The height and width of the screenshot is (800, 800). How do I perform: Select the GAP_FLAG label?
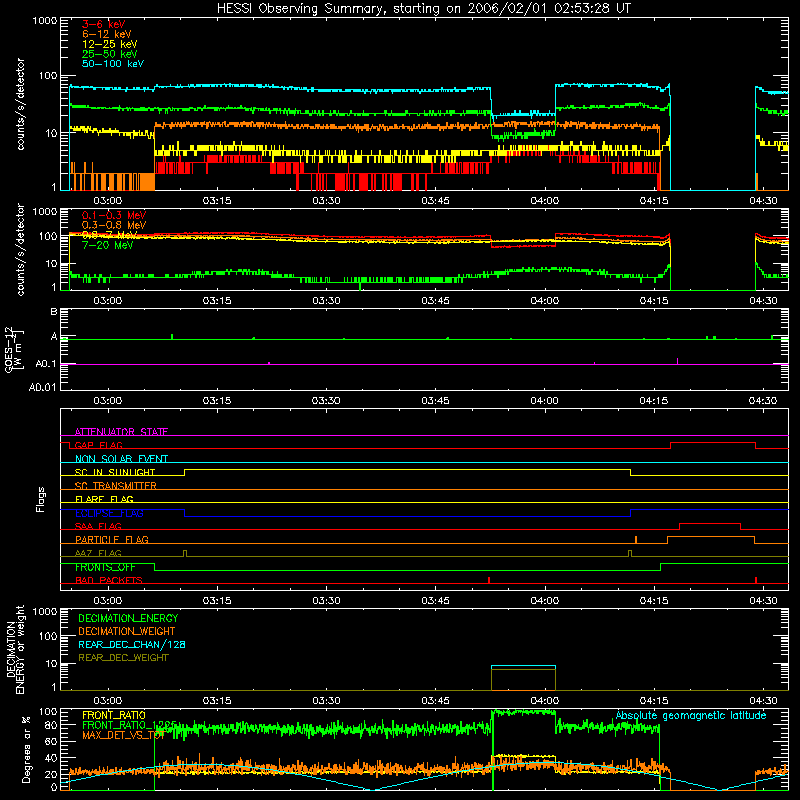98,445
